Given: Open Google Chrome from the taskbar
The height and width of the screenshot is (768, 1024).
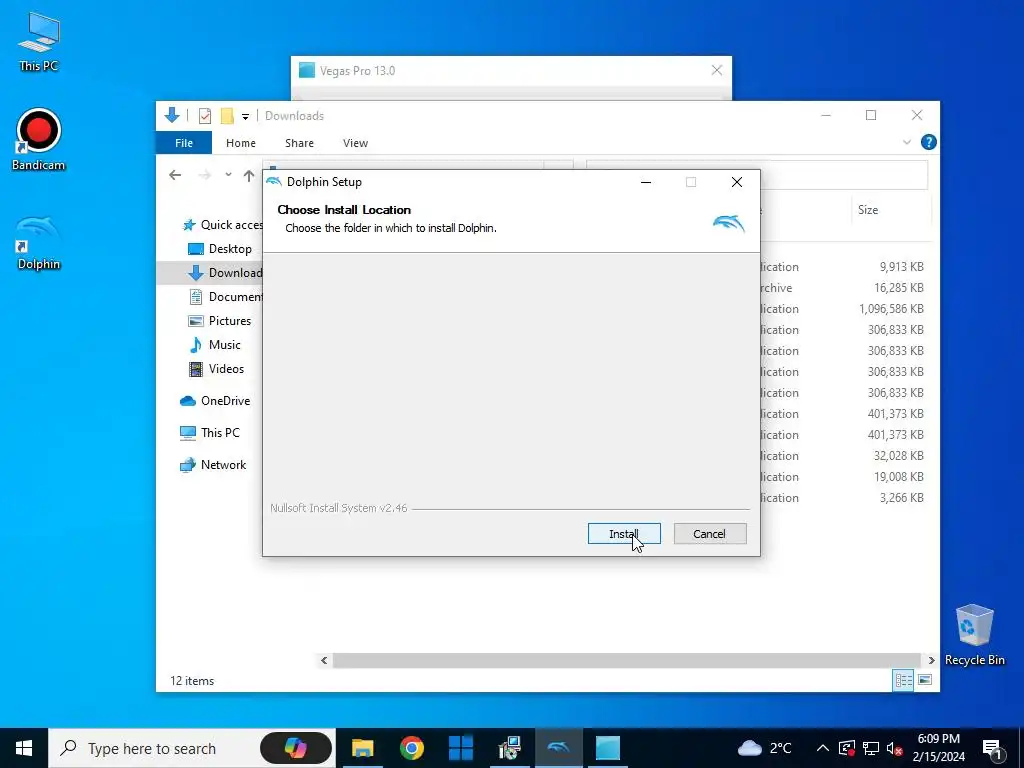Looking at the screenshot, I should [x=411, y=748].
